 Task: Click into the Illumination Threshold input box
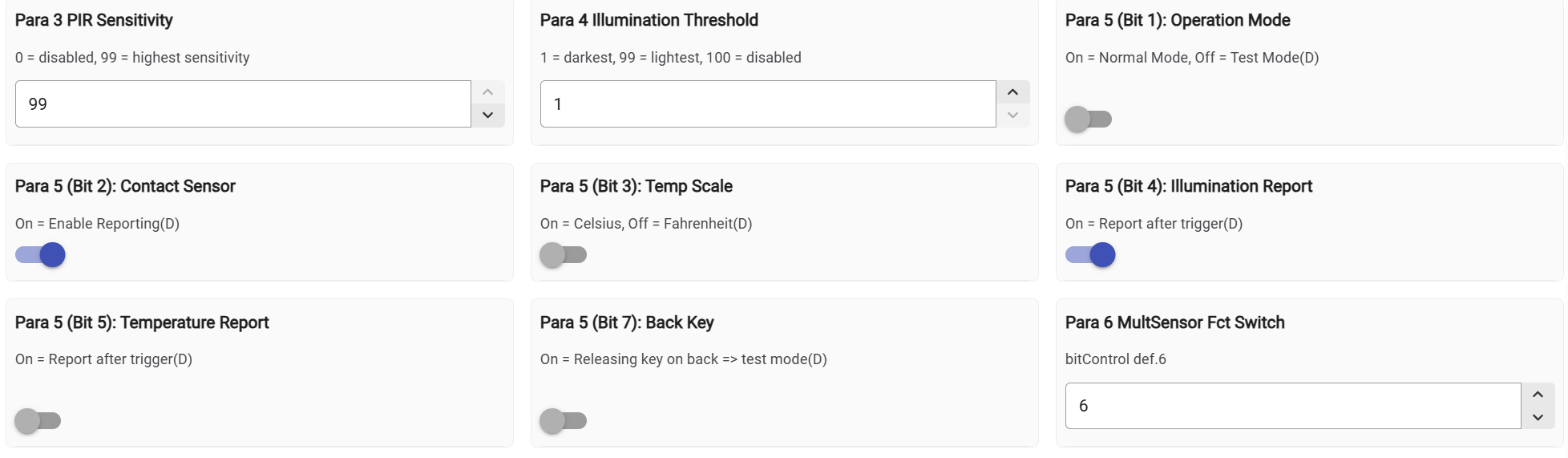(767, 104)
